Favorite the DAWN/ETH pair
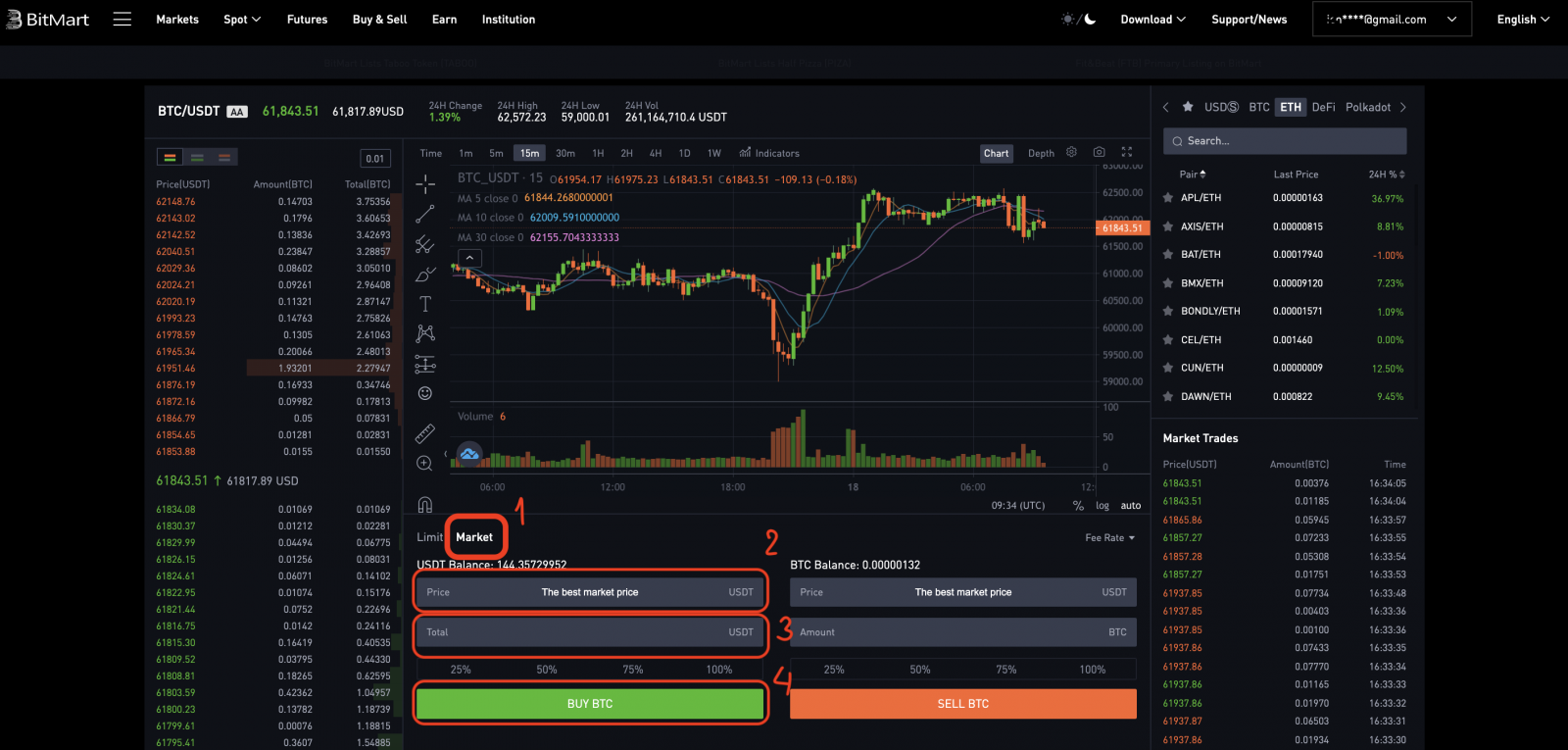Viewport: 1568px width, 750px height. click(1168, 397)
